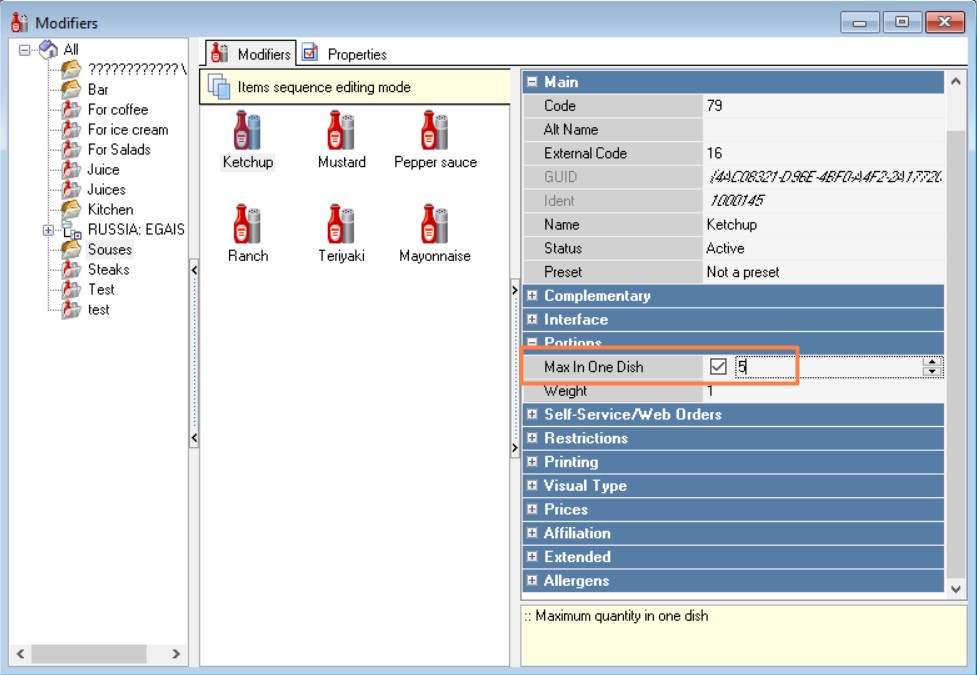Expand the Printing section
Viewport: 977px width, 675px height.
pyautogui.click(x=532, y=461)
